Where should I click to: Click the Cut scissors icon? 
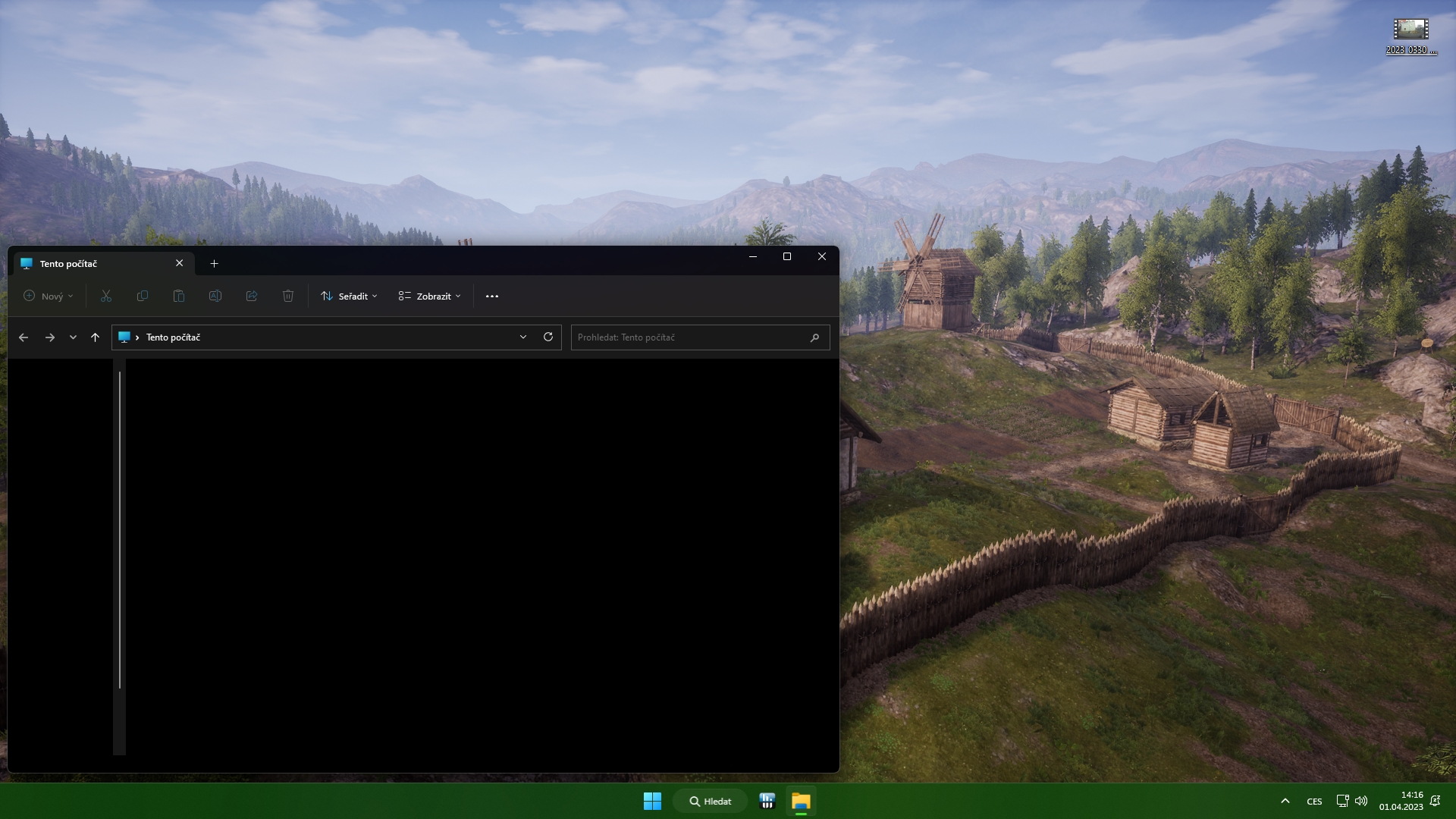point(106,296)
